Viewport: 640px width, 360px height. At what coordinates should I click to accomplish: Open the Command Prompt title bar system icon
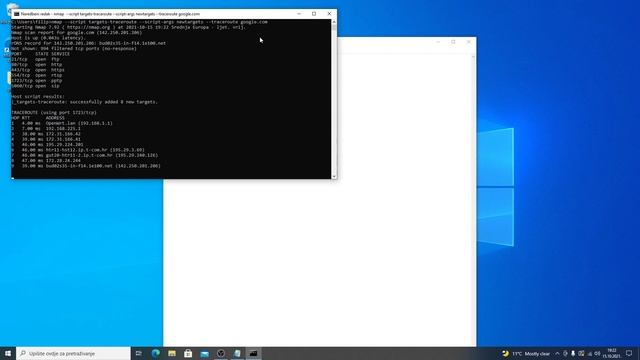17,14
